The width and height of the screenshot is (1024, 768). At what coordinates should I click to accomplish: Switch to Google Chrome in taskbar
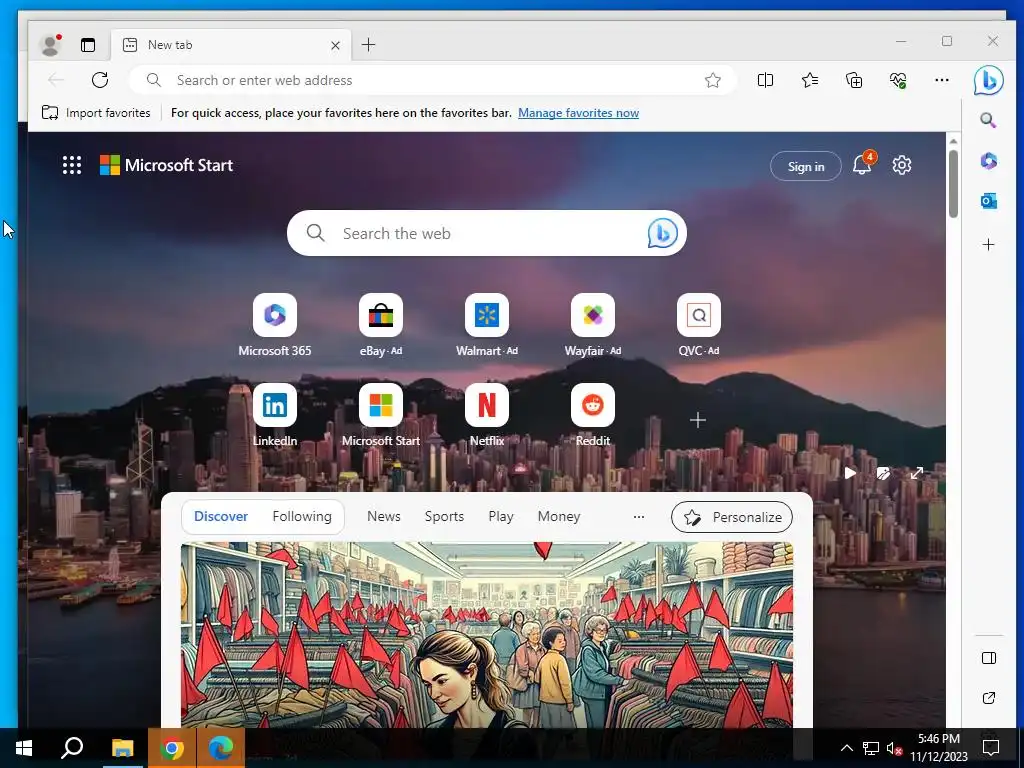[172, 748]
